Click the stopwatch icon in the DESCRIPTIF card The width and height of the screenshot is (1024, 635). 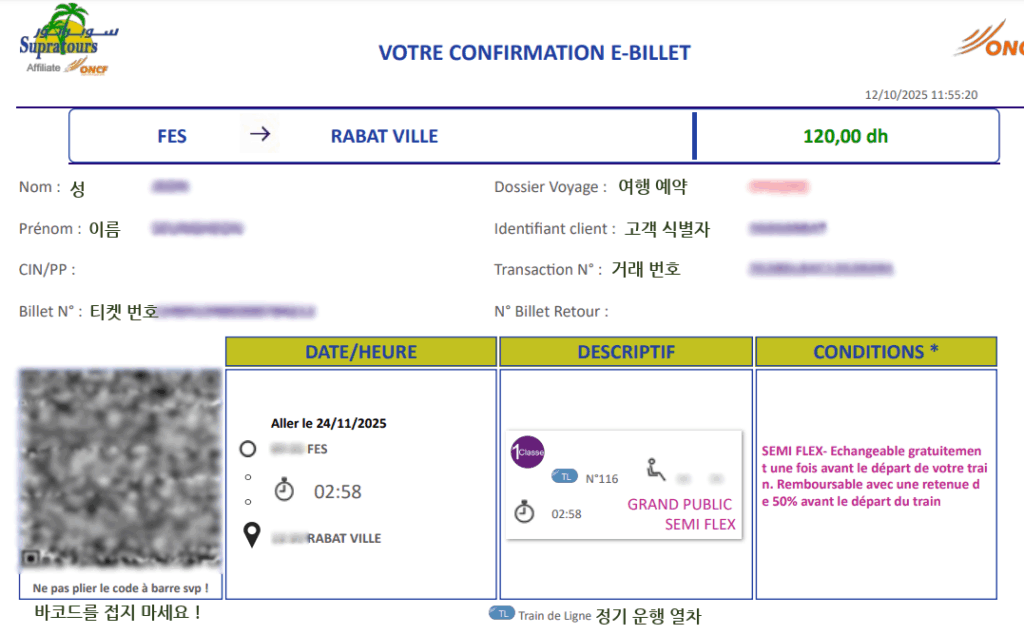[x=524, y=513]
